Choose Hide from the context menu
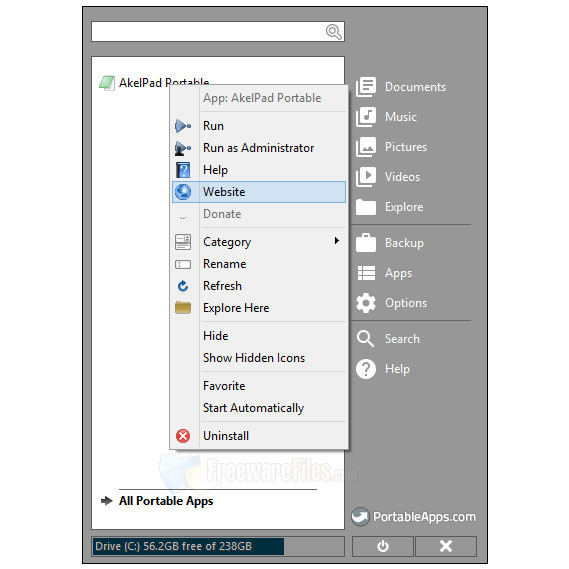569x569 pixels. click(259, 336)
